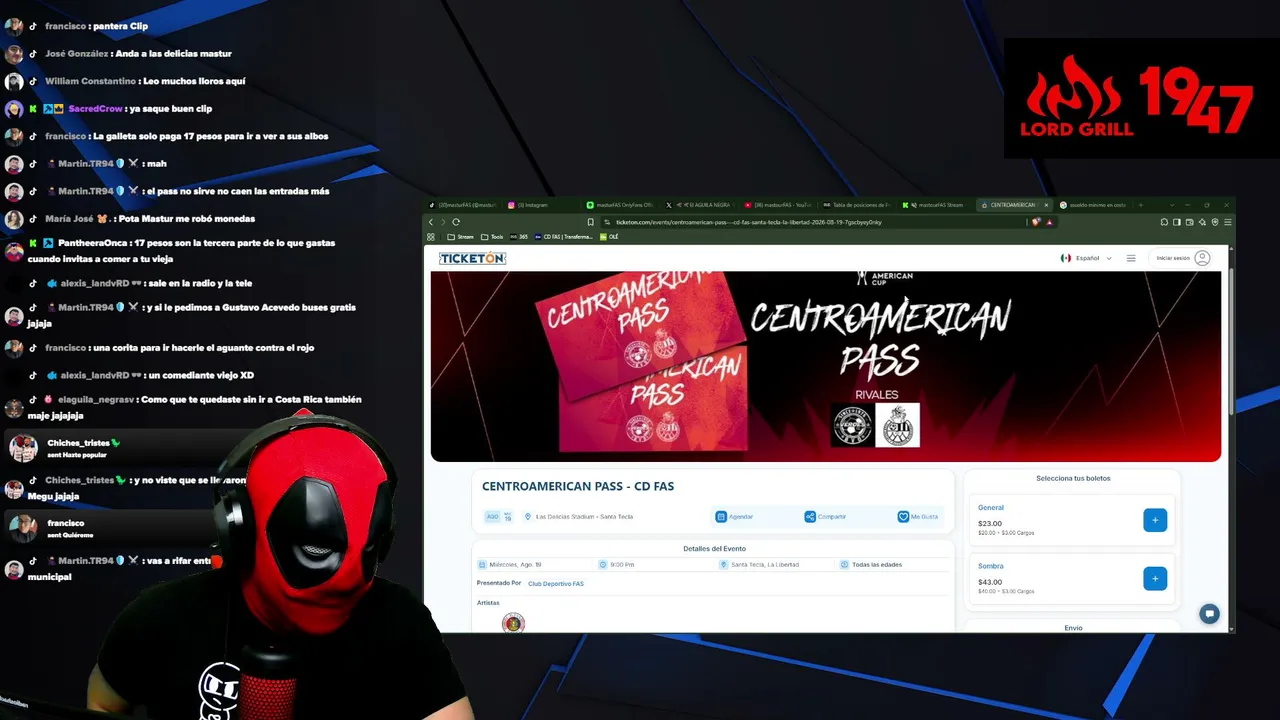This screenshot has width=1280, height=720.
Task: Switch to the Tabla de posiciones tab
Action: click(x=855, y=205)
